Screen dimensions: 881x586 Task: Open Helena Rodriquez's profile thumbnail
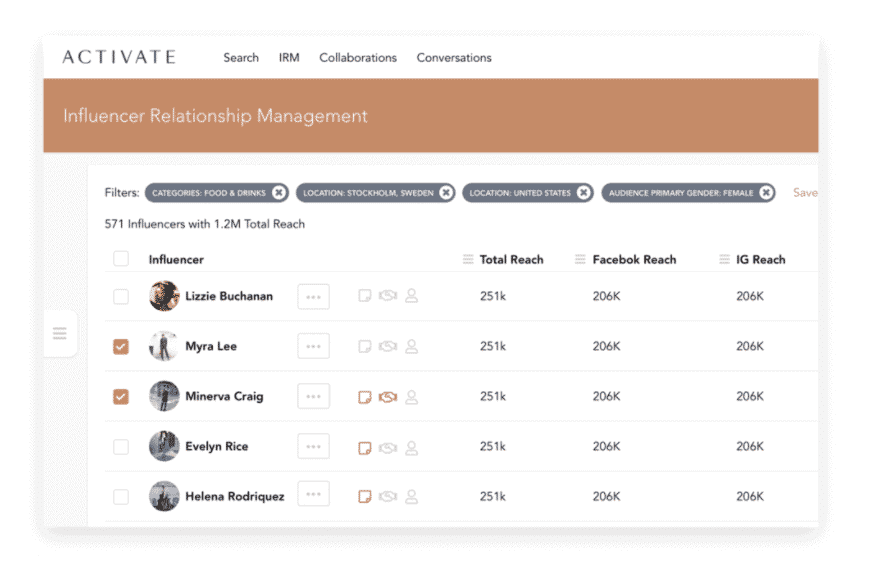tap(164, 496)
